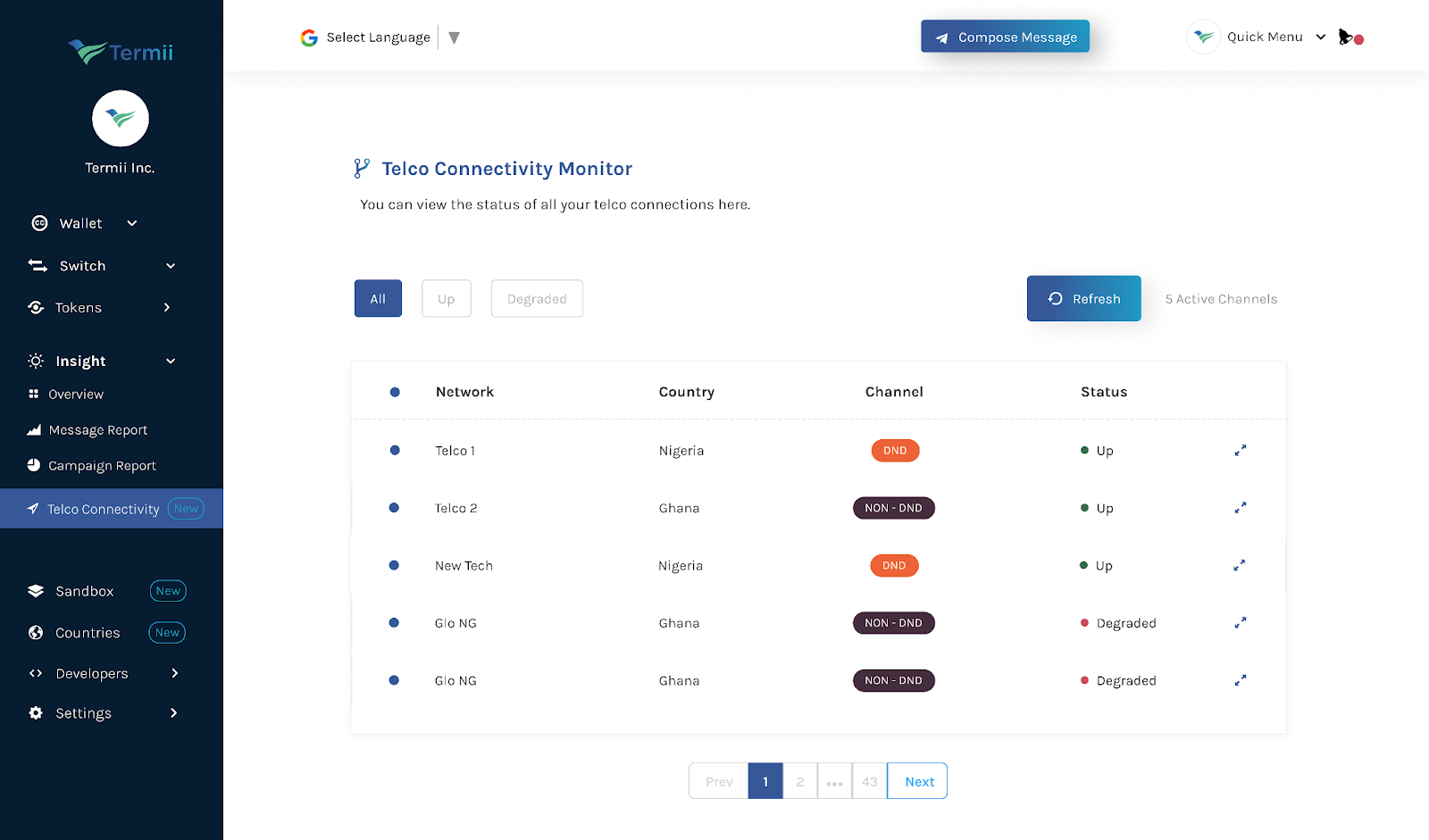Click the Sandbox layers icon

tap(36, 591)
